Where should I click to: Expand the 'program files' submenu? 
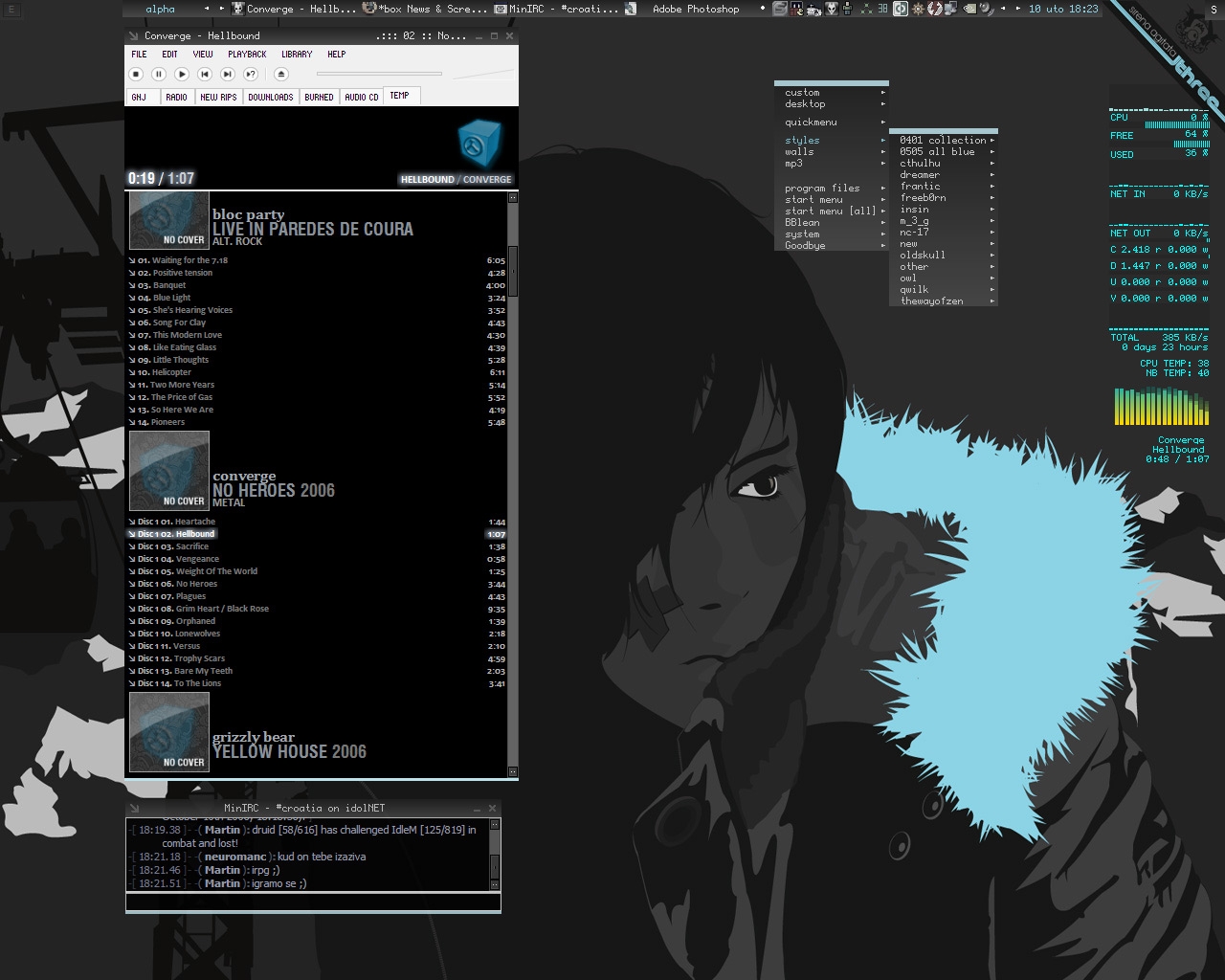click(832, 189)
